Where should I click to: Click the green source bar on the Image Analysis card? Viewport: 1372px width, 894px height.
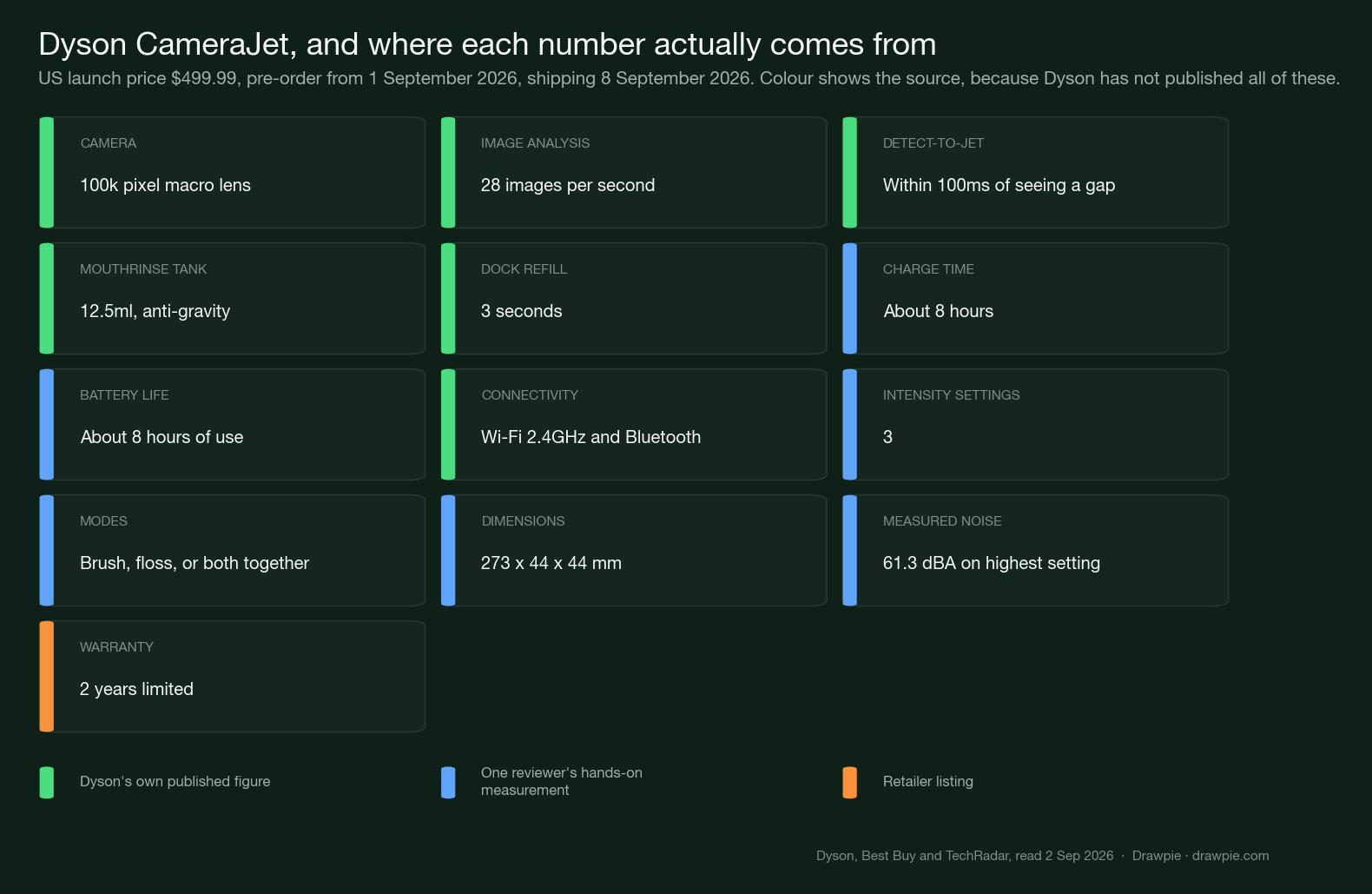(x=448, y=173)
